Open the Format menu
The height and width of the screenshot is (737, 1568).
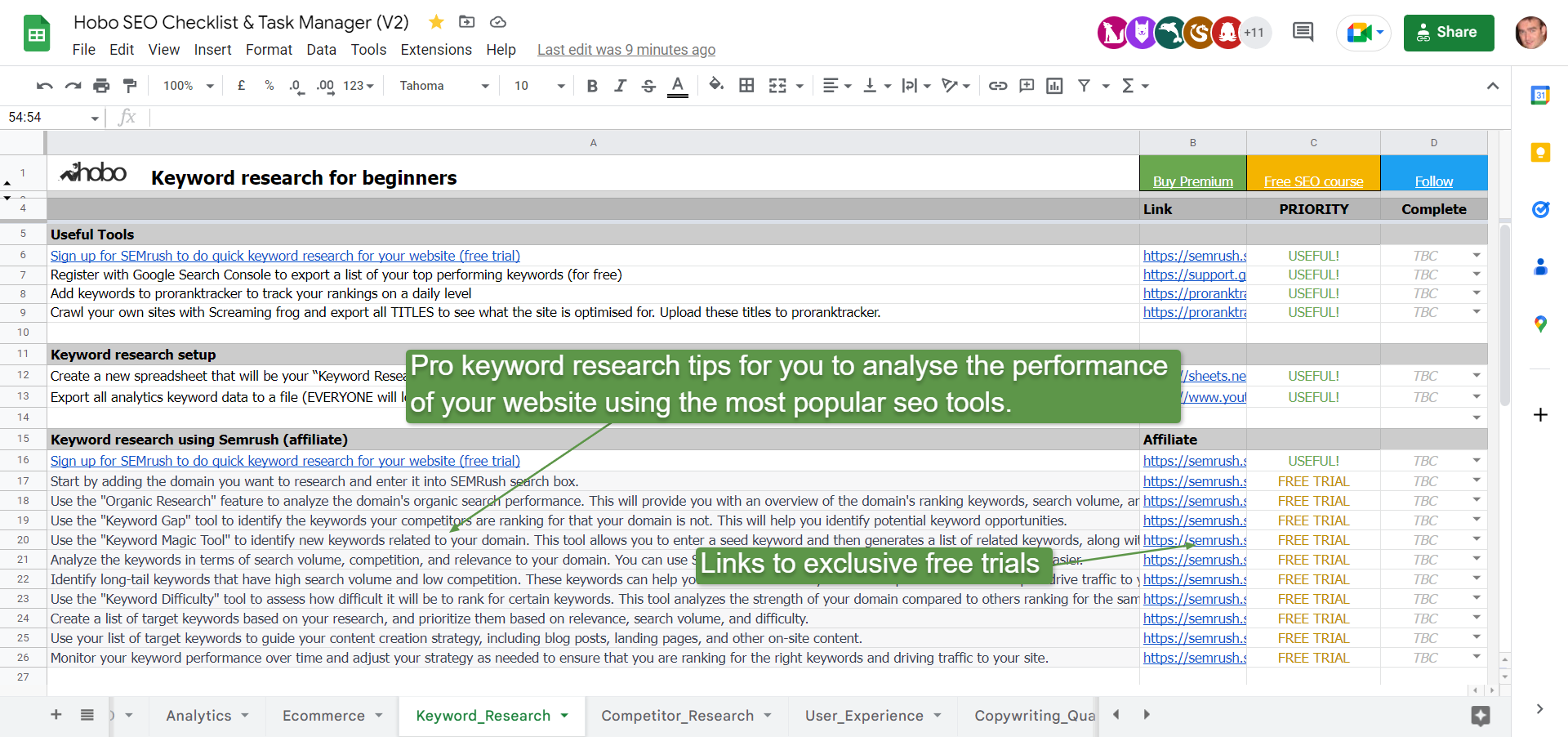pyautogui.click(x=269, y=50)
